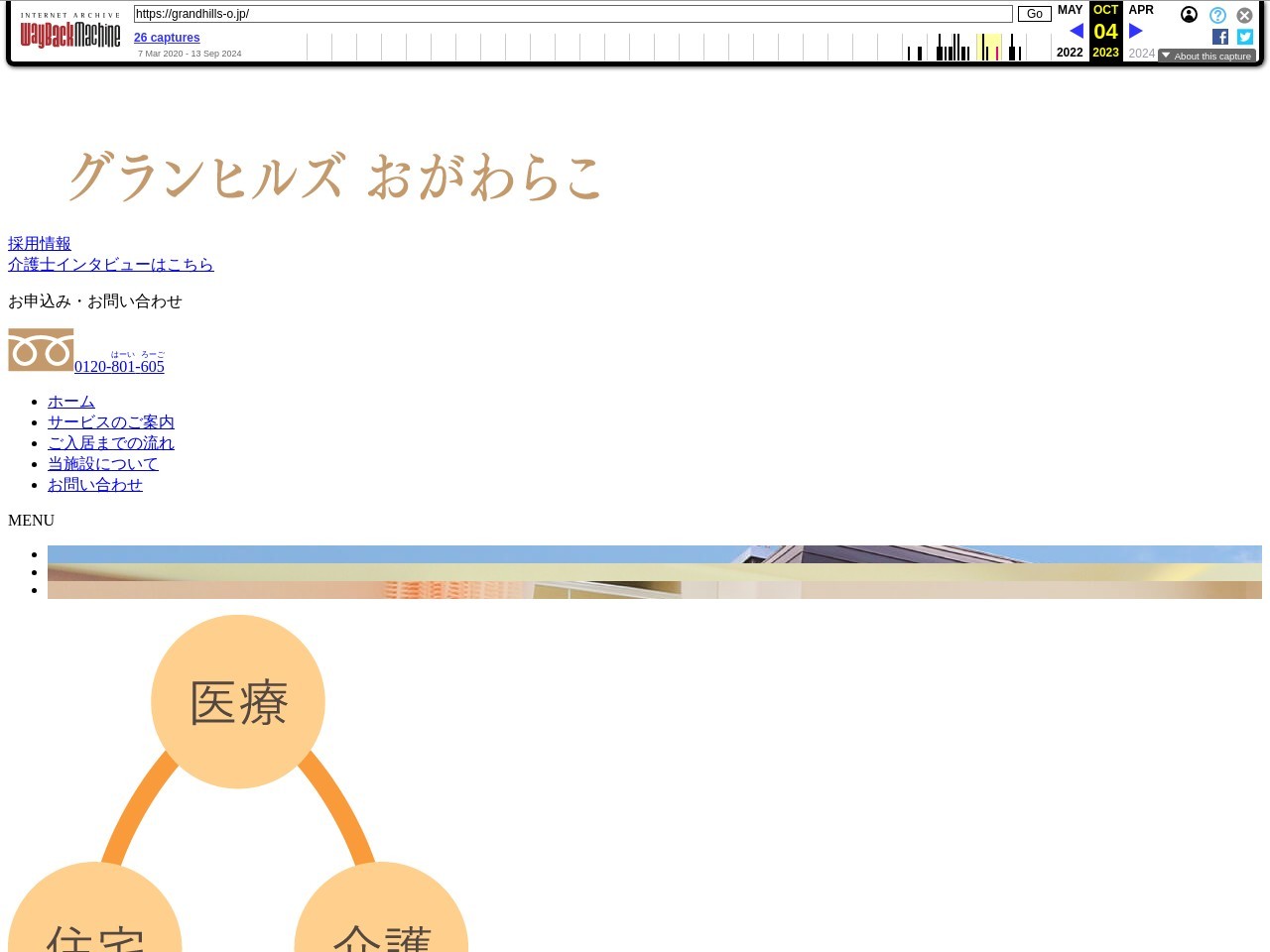Click the Go button

[x=1034, y=14]
